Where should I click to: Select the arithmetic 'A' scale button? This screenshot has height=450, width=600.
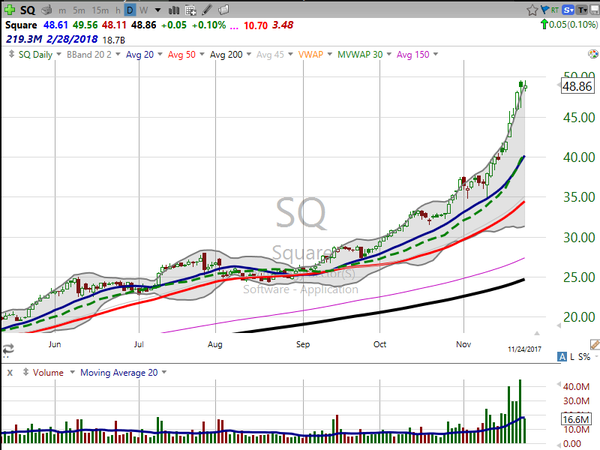[562, 357]
